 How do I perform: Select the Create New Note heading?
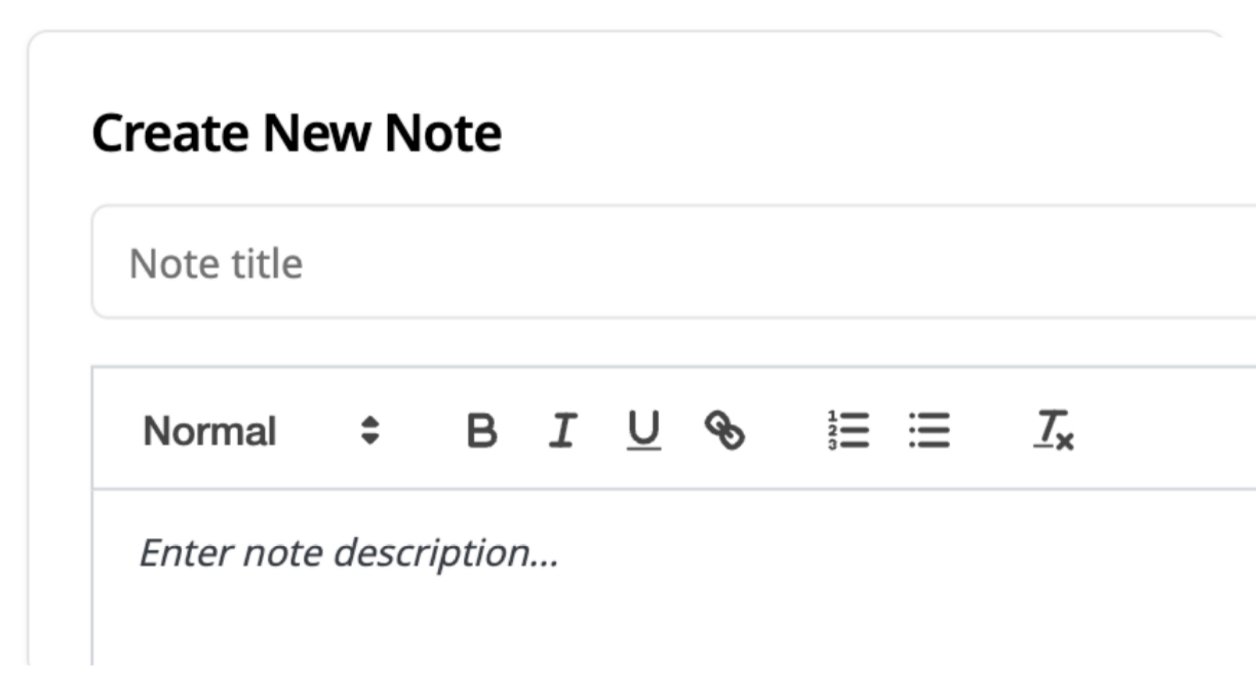[297, 133]
